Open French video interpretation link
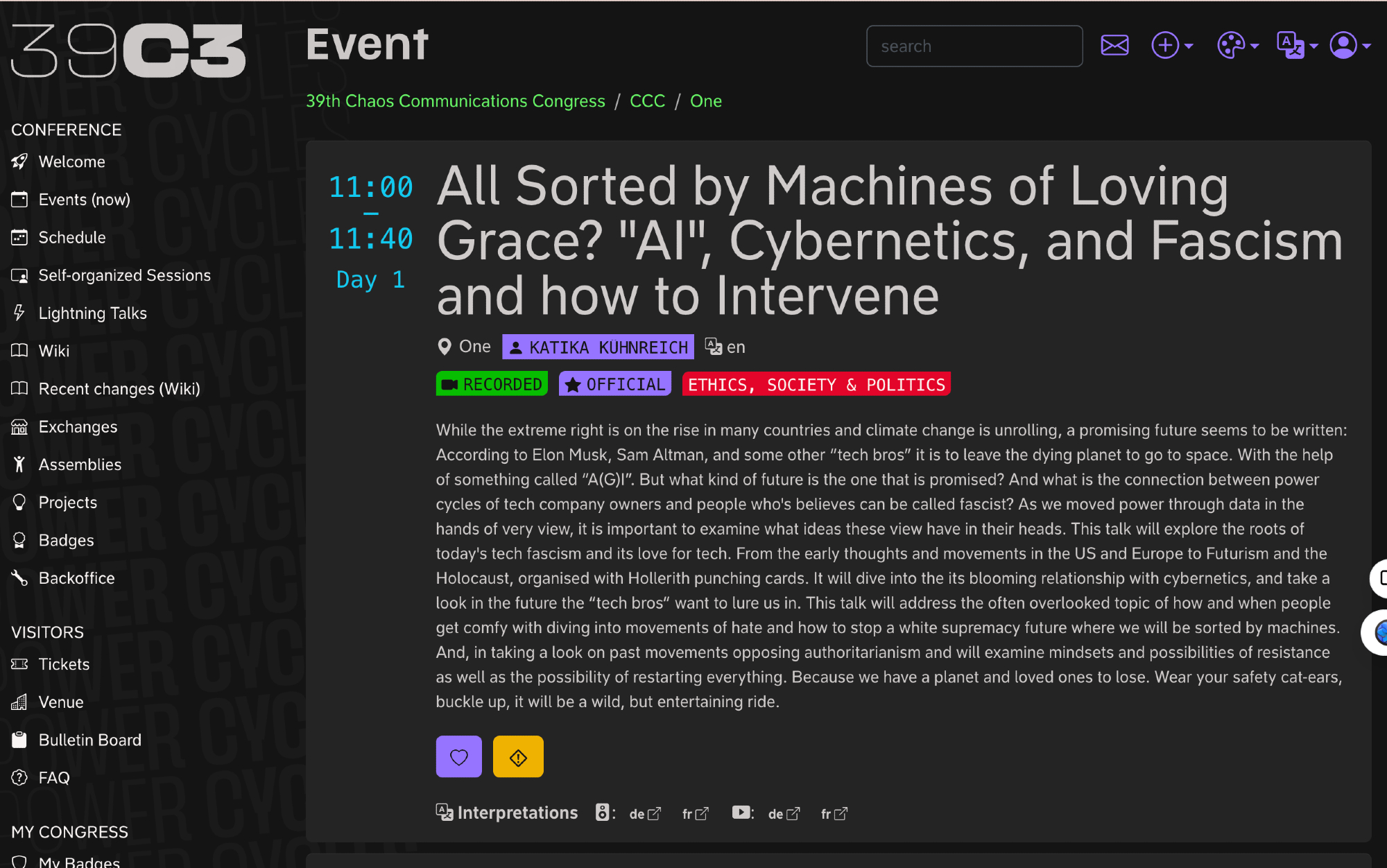Screen dimensions: 1387x868 (834, 814)
